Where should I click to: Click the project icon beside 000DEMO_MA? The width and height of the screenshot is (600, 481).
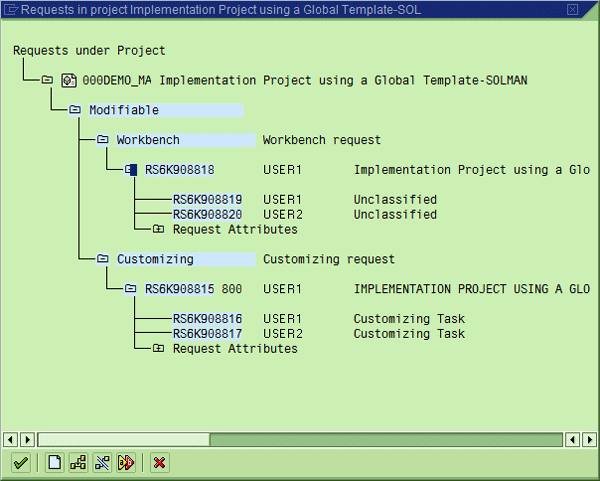pos(69,80)
